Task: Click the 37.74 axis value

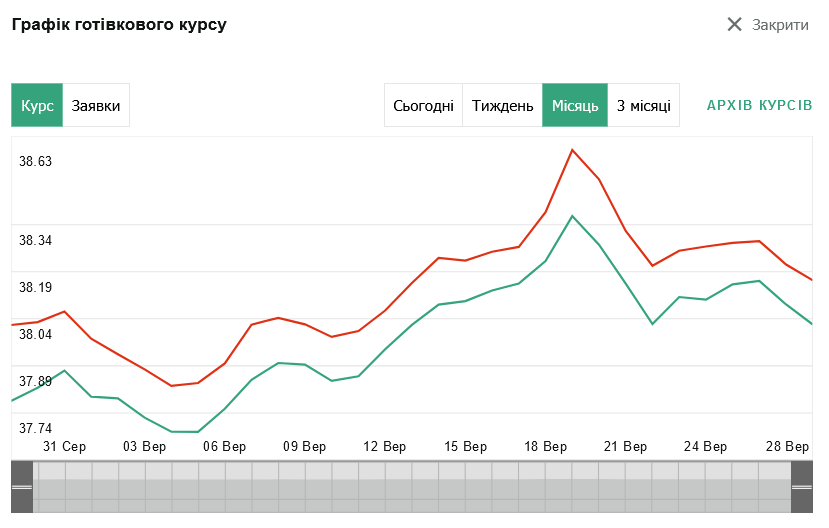Action: tap(36, 427)
